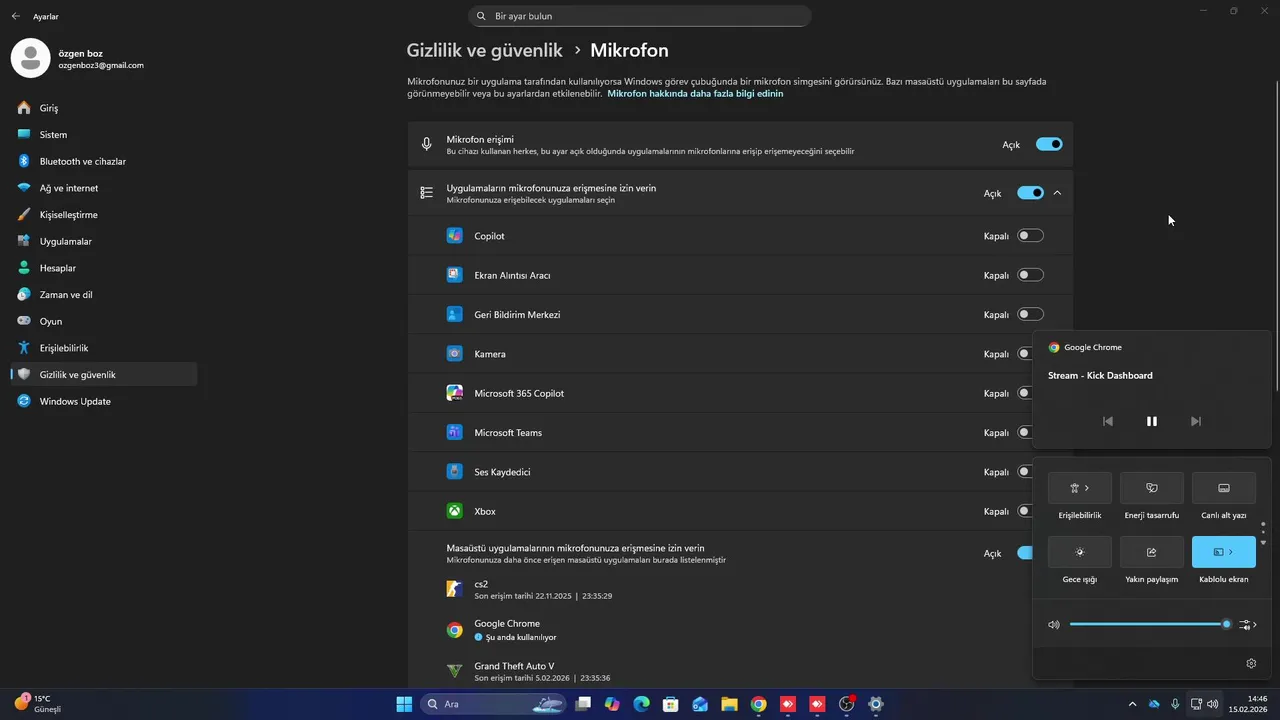Image resolution: width=1280 pixels, height=720 pixels.
Task: Go back using the Ayarlar back arrow
Action: 16,16
